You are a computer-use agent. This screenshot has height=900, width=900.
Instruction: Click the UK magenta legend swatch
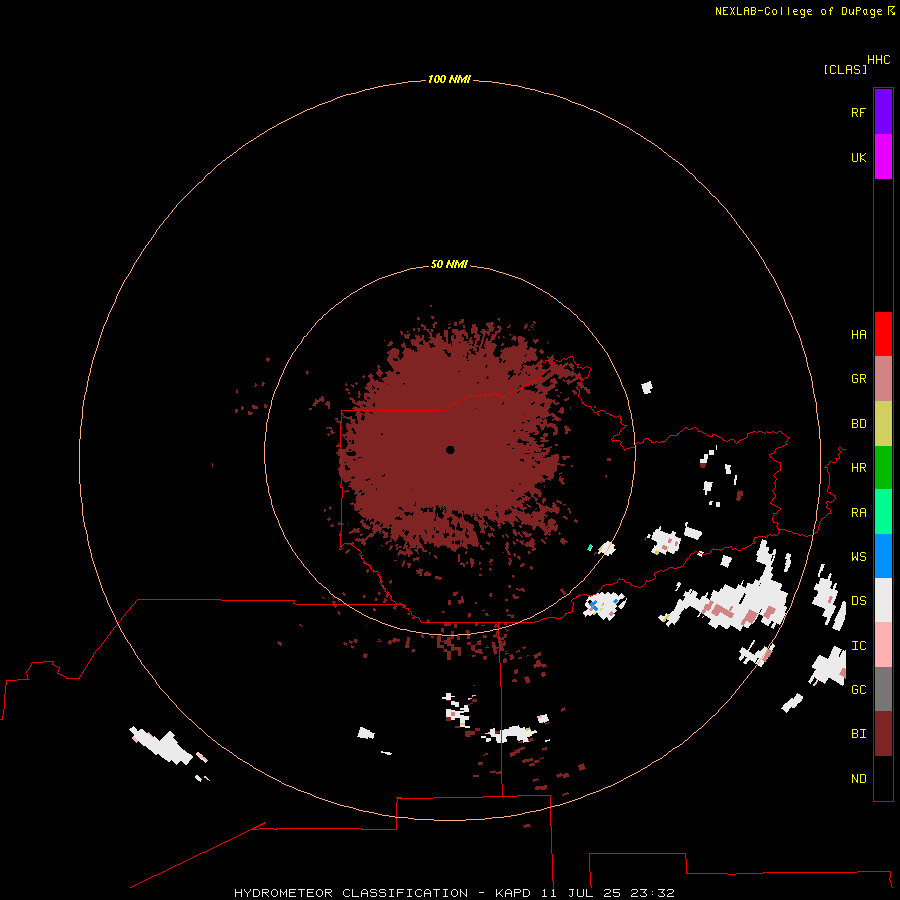pyautogui.click(x=883, y=157)
